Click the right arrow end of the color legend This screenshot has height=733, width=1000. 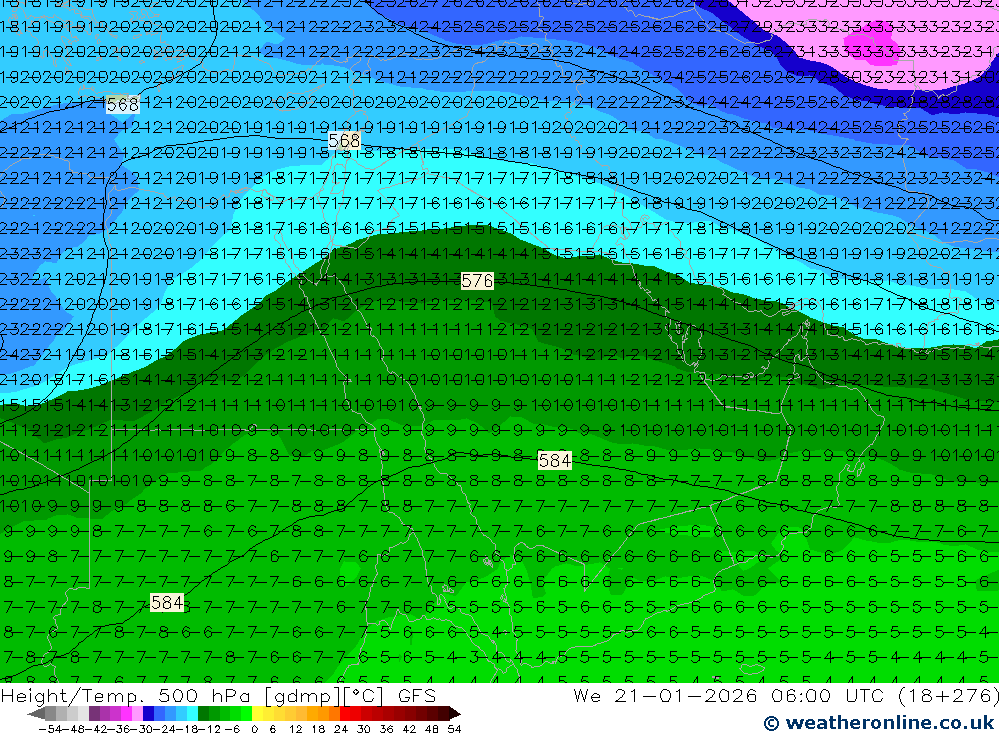tap(455, 714)
